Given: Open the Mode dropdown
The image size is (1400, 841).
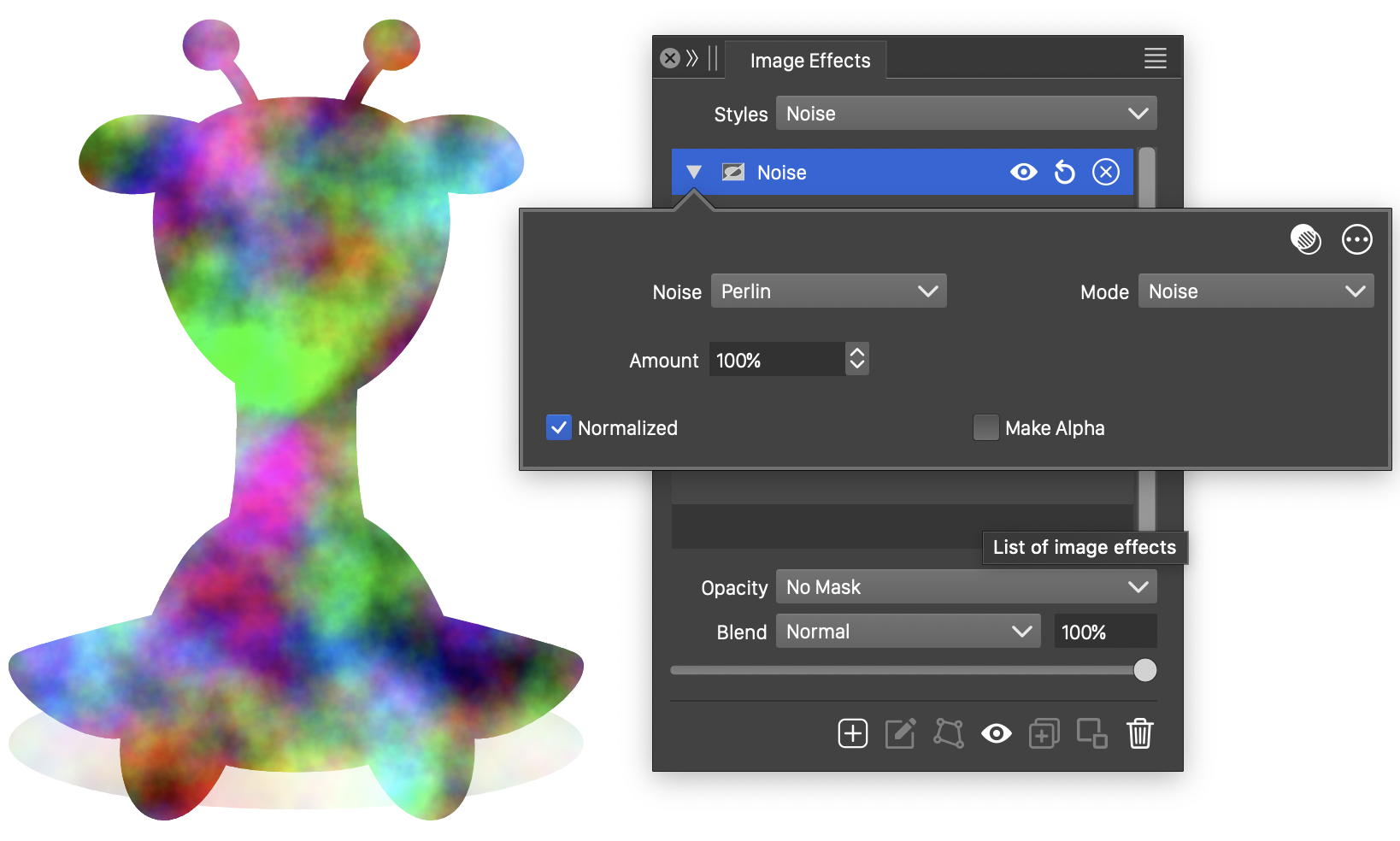Looking at the screenshot, I should pyautogui.click(x=1255, y=291).
